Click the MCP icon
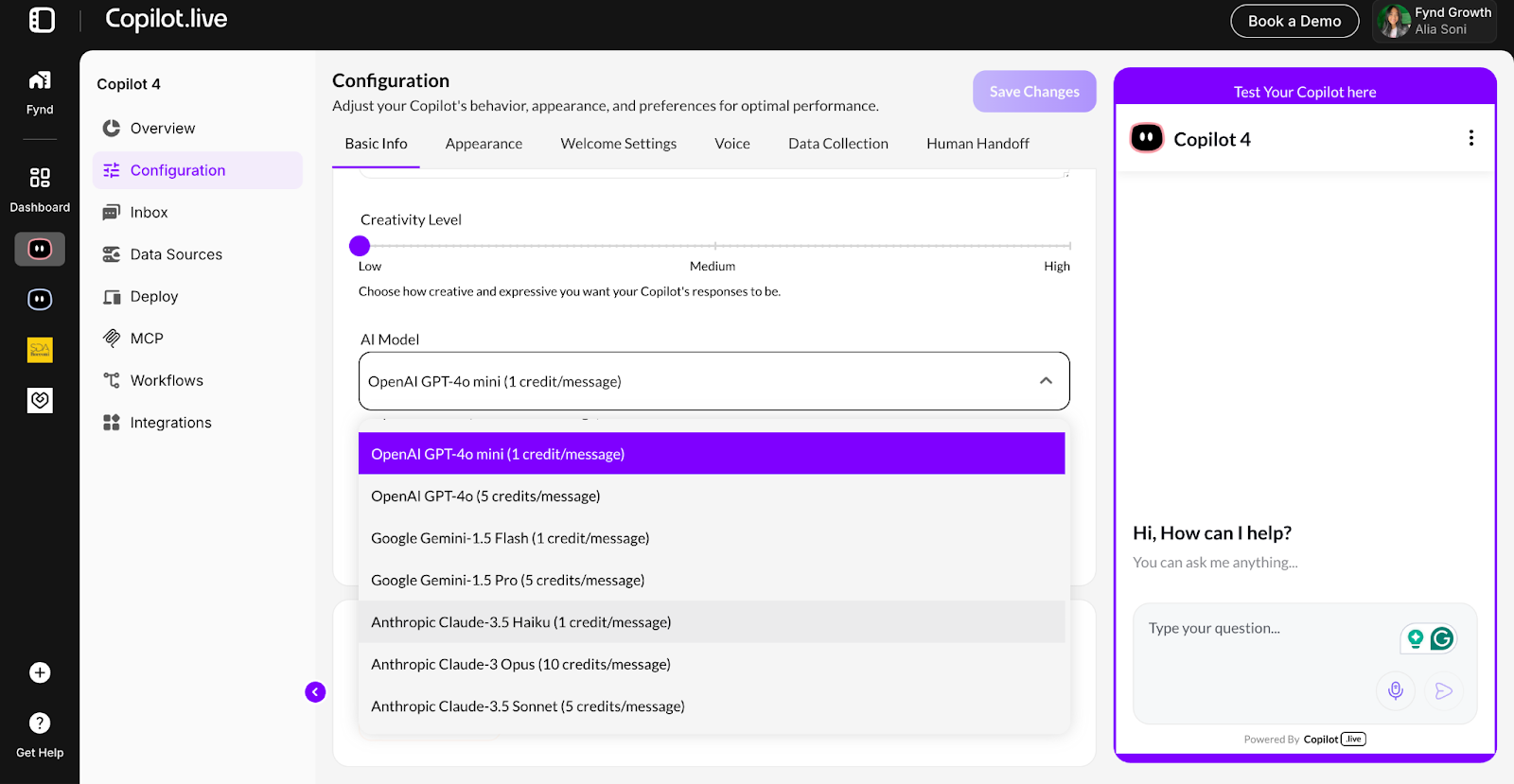 coord(112,338)
